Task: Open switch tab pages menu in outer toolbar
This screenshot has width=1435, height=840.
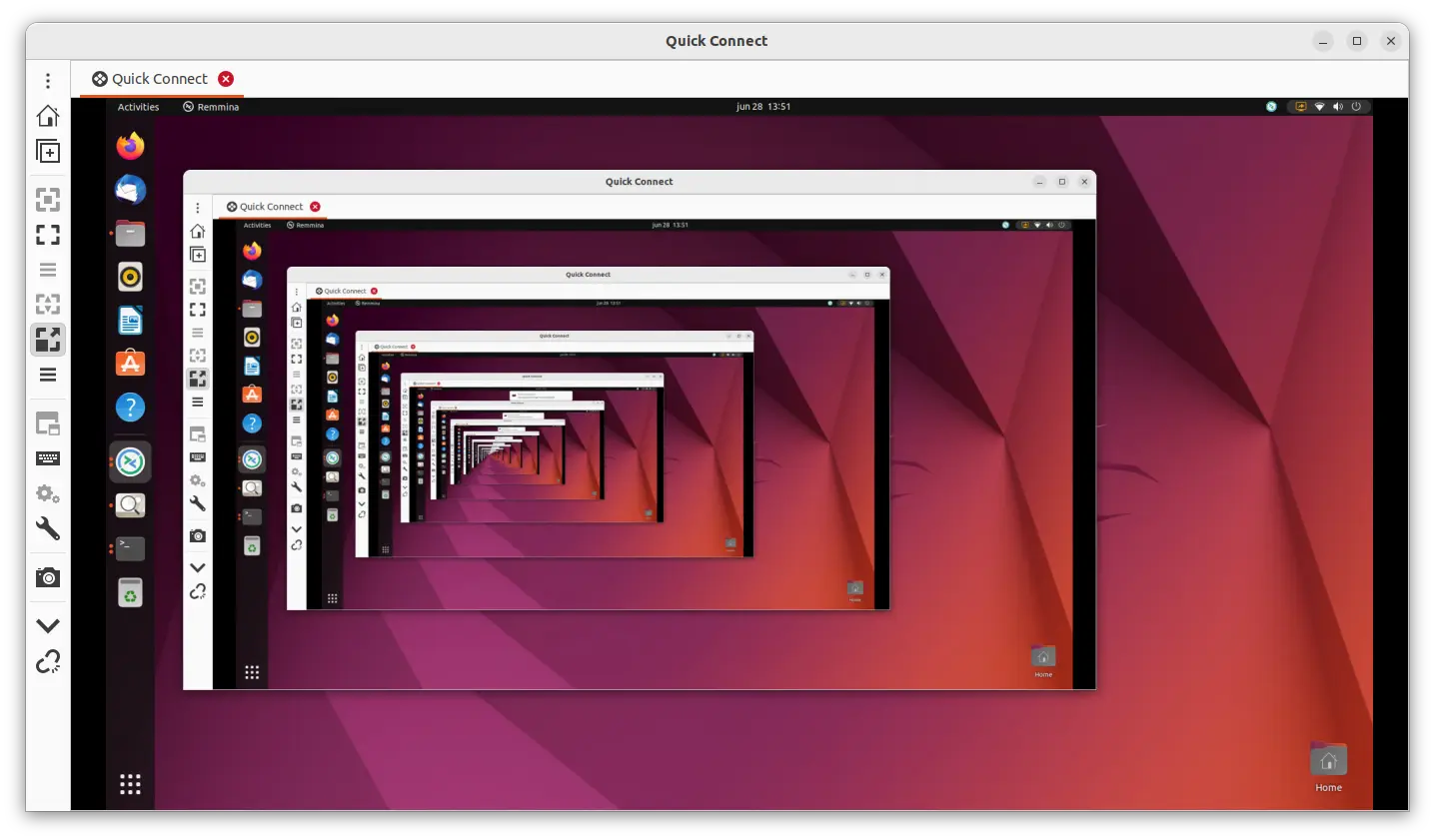Action: click(x=48, y=423)
